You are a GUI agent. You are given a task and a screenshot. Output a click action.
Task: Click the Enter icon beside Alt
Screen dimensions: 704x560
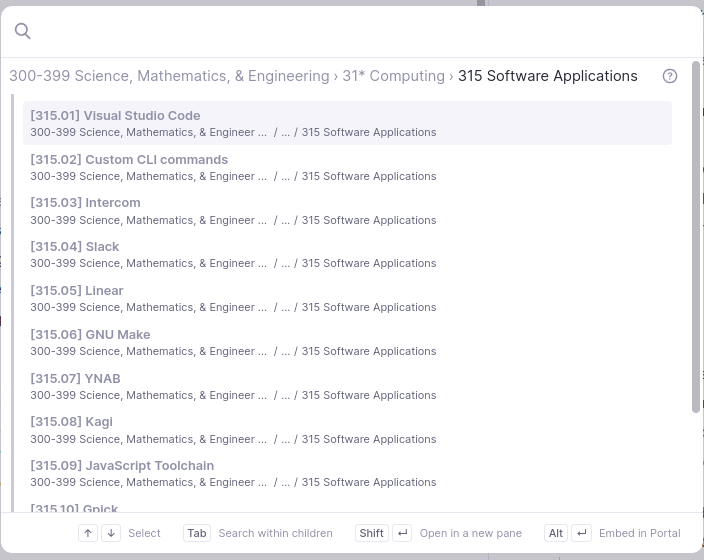(x=581, y=533)
